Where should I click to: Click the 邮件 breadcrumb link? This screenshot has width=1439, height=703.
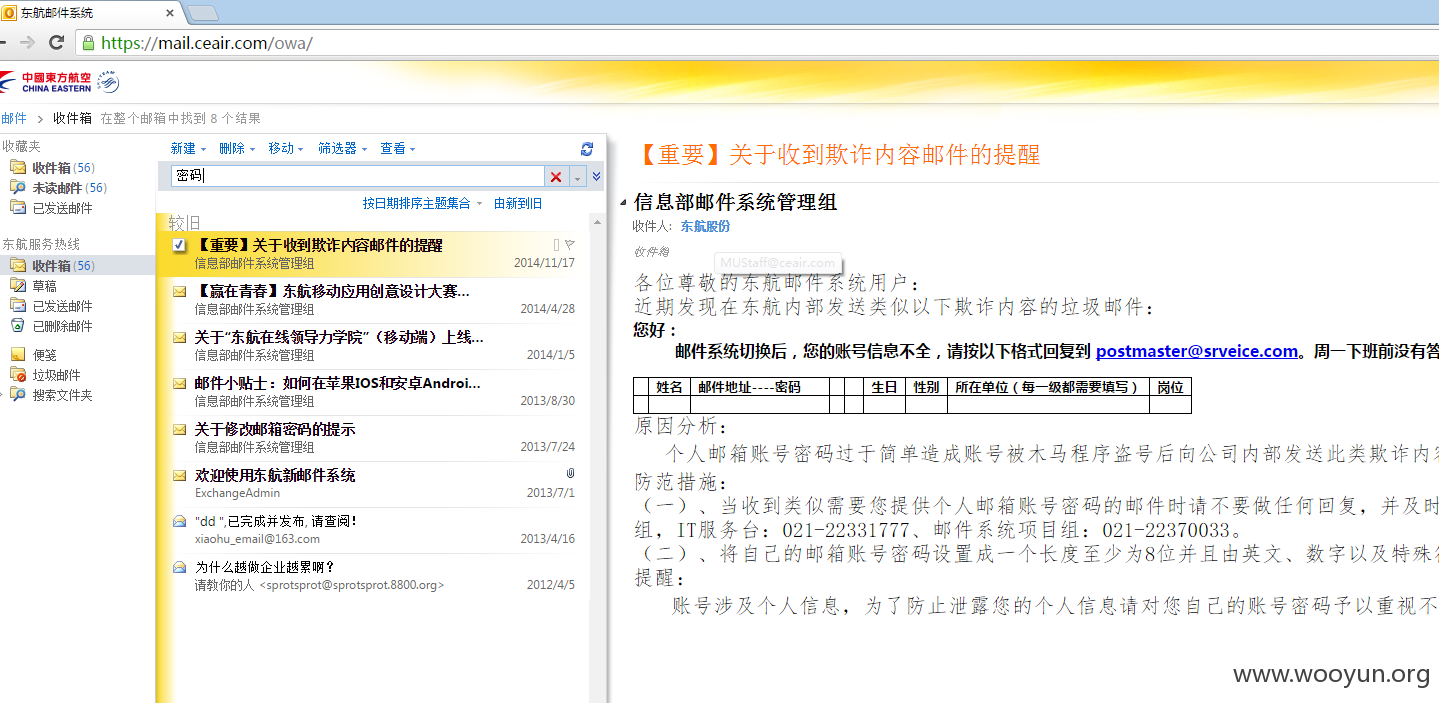tap(13, 118)
